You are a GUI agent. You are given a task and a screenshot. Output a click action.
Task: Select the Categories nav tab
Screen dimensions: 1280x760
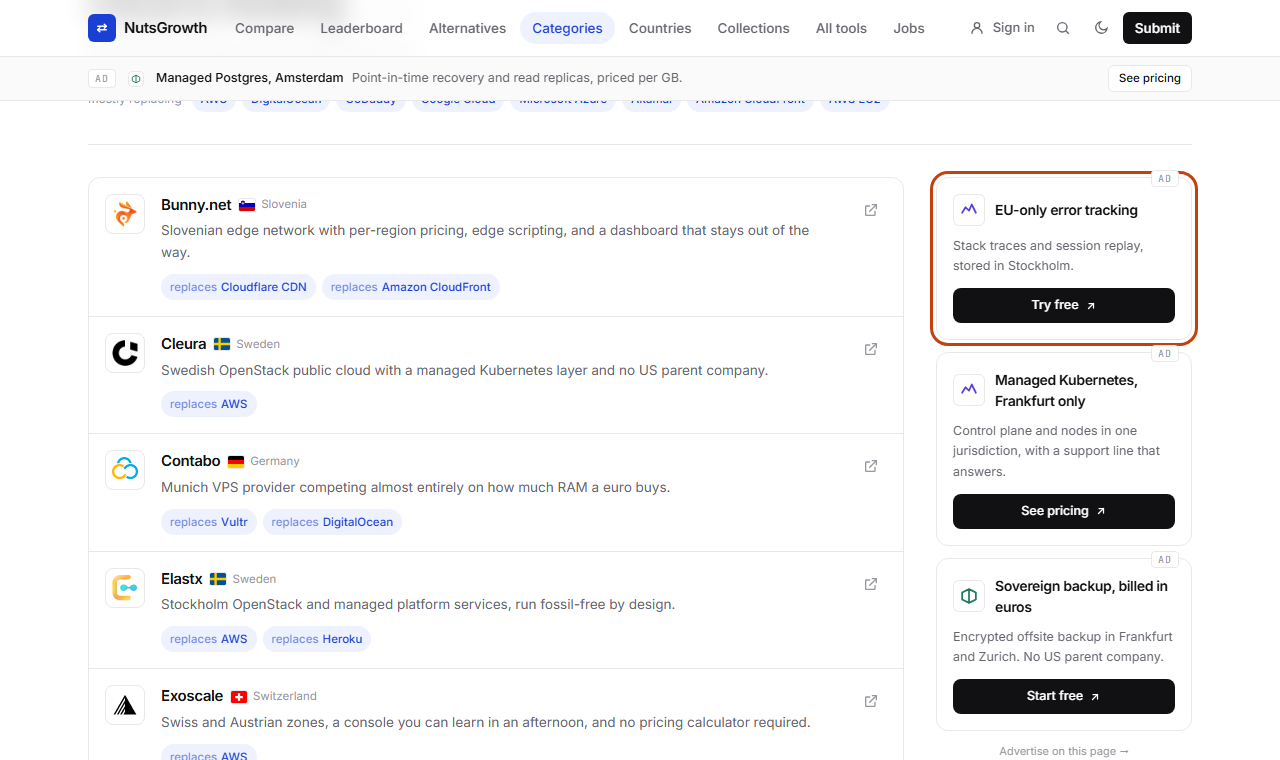(x=567, y=28)
